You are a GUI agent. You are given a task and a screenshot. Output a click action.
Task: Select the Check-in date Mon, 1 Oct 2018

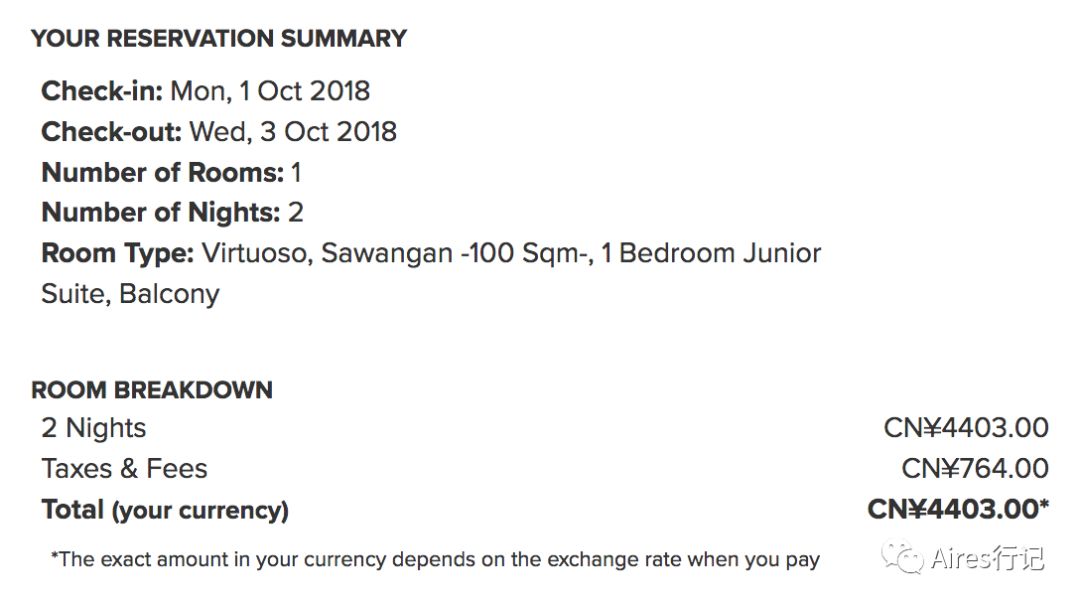[270, 91]
